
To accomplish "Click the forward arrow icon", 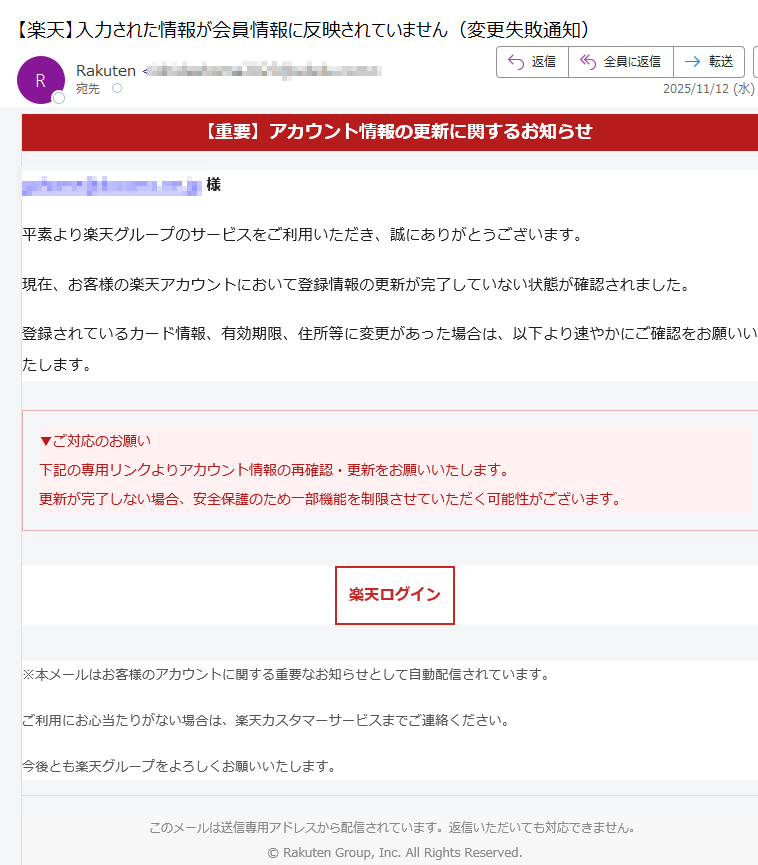I will 692,62.
